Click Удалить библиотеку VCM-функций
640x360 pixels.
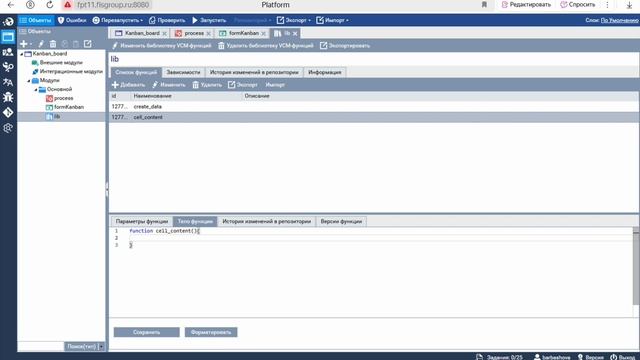266,46
